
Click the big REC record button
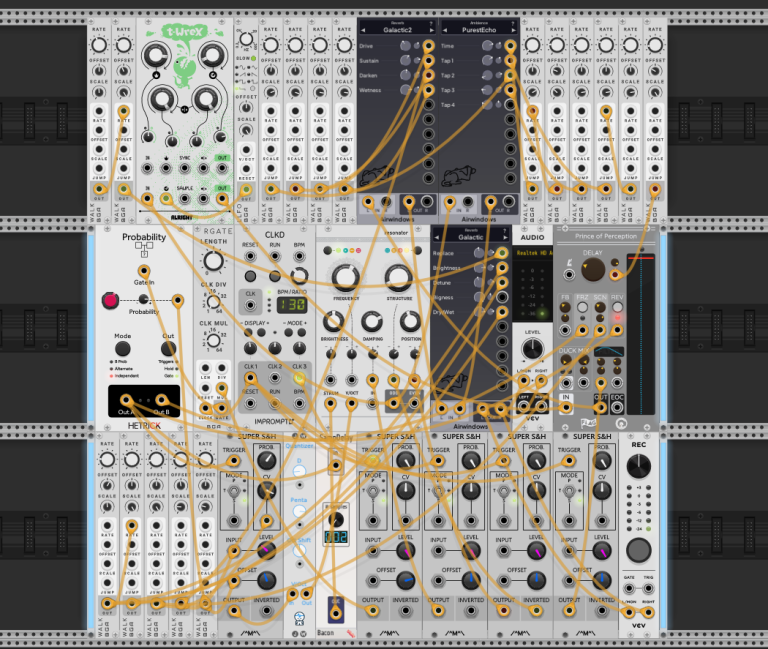click(639, 550)
